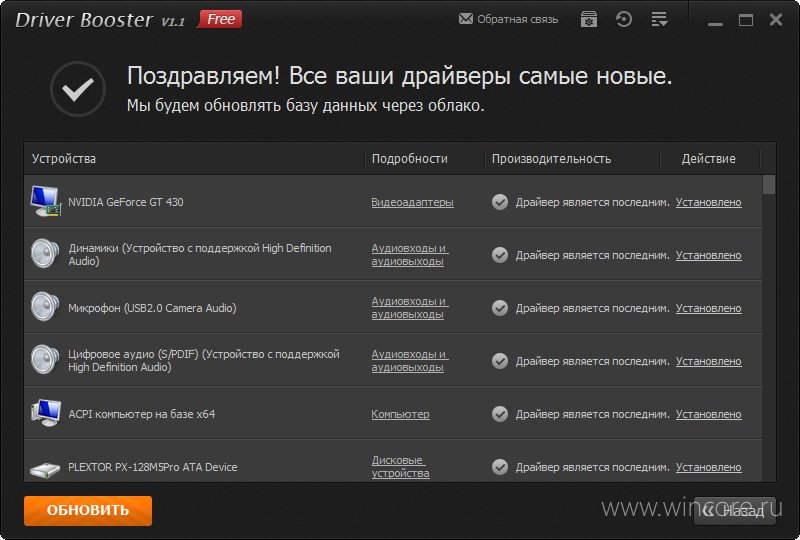Screen dimensions: 800x540
Task: Click the Обратная связь link
Action: click(x=517, y=19)
